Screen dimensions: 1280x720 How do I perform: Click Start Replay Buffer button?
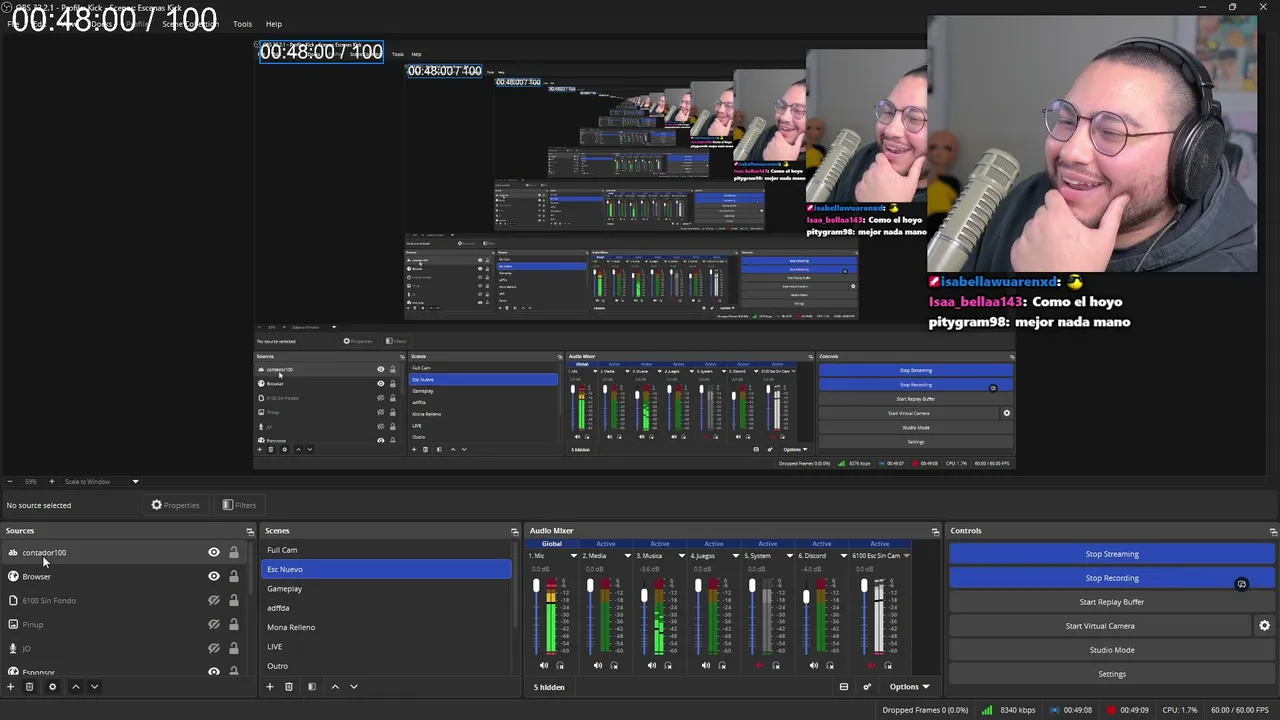[x=1112, y=602]
